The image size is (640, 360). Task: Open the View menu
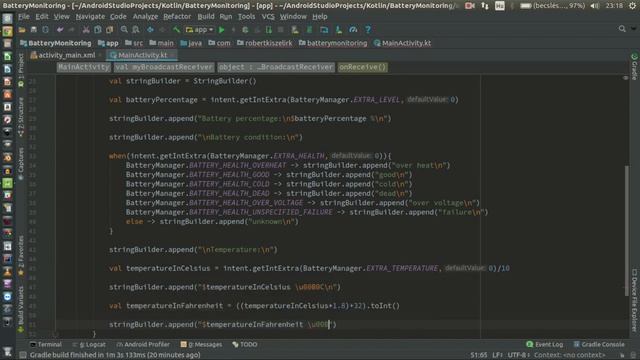[62, 16]
